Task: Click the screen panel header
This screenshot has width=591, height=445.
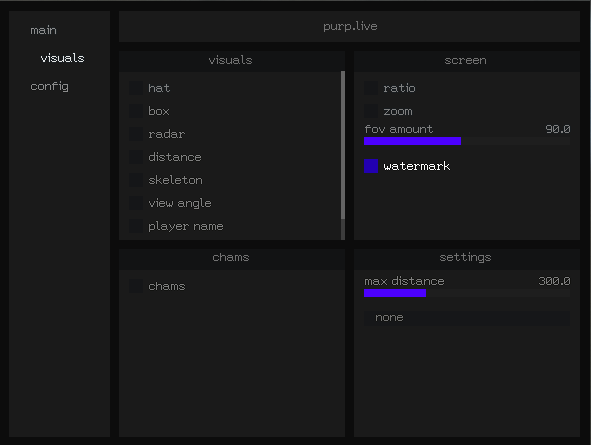Action: (467, 61)
